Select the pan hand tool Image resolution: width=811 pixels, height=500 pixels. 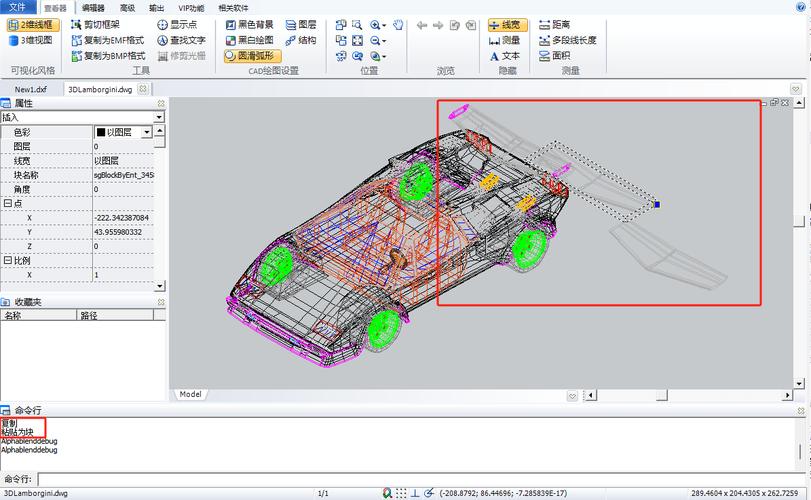coord(398,25)
